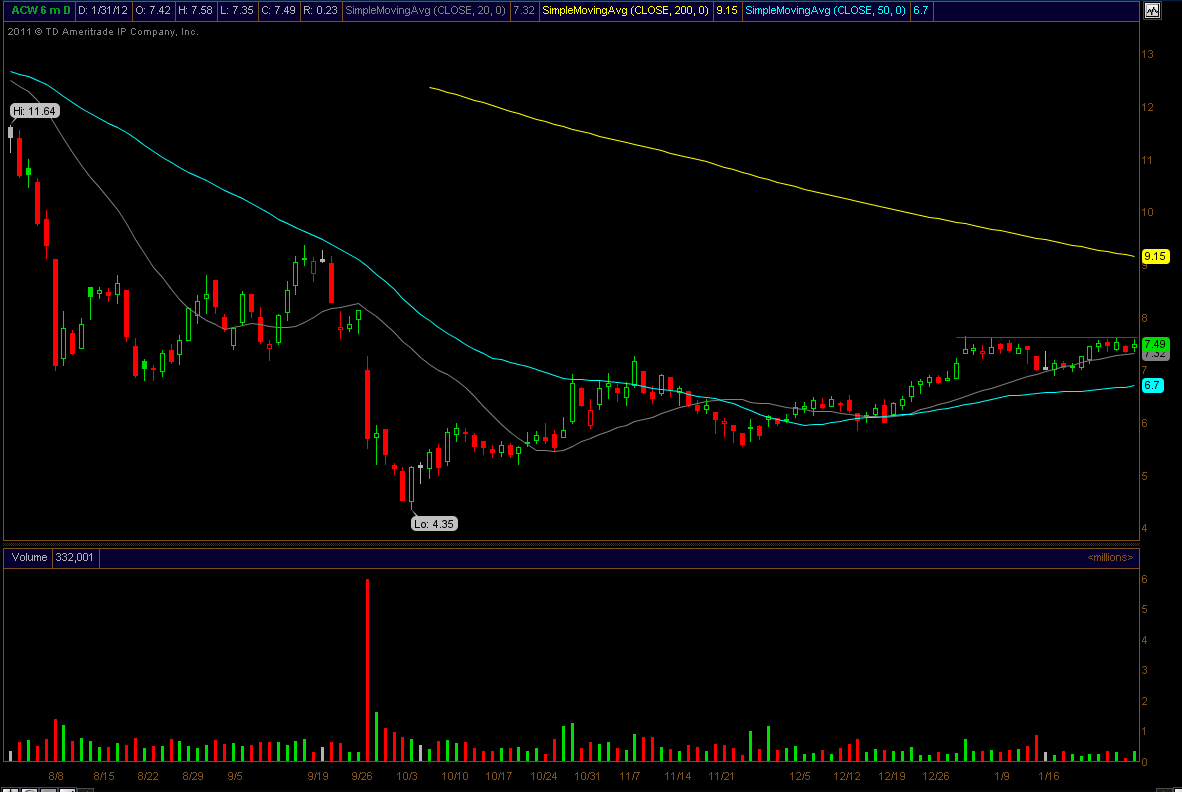
Task: Click the Volume label in lower panel
Action: [28, 557]
